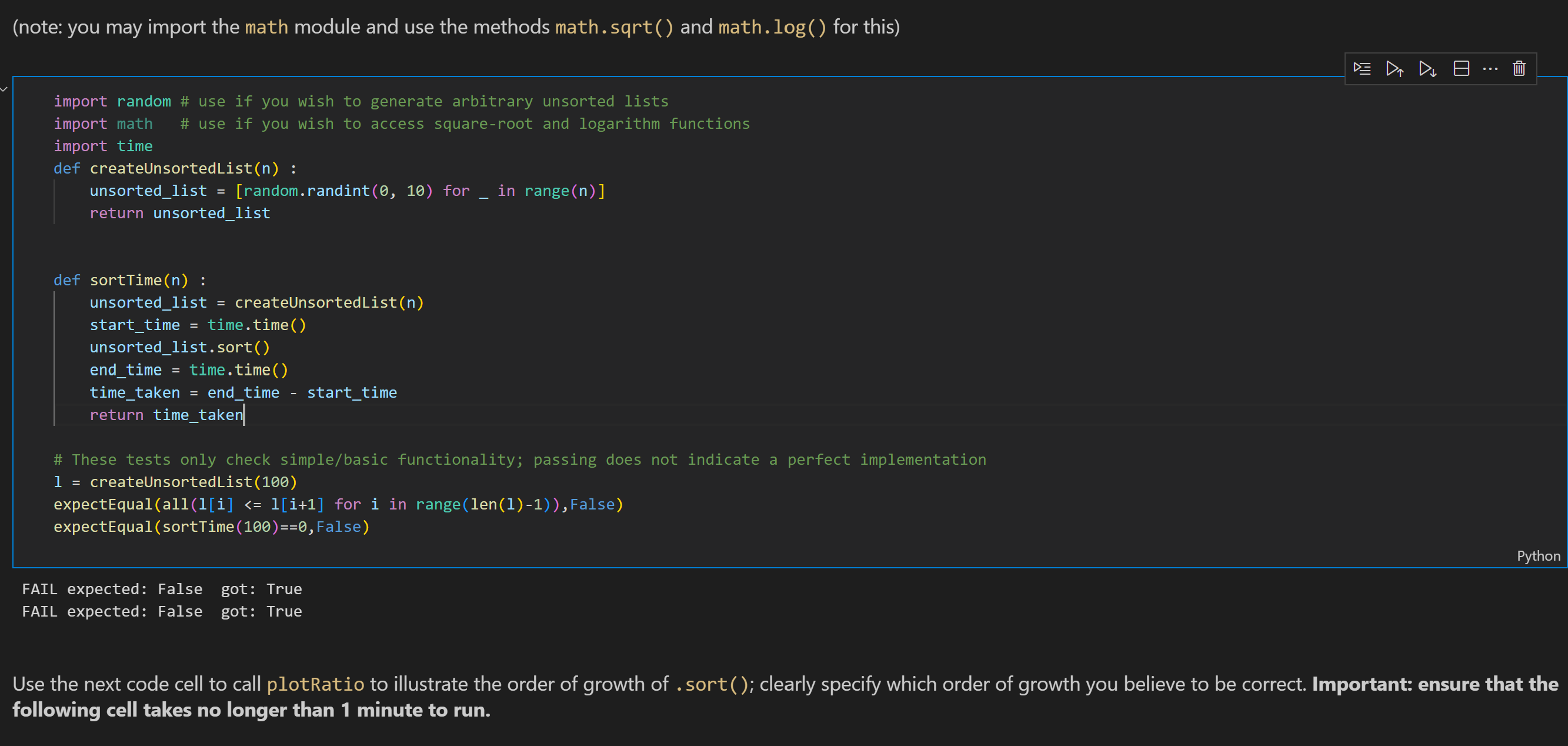The height and width of the screenshot is (746, 1568).
Task: Click the 'l = createUnsortedList(100)' line
Action: tap(175, 482)
